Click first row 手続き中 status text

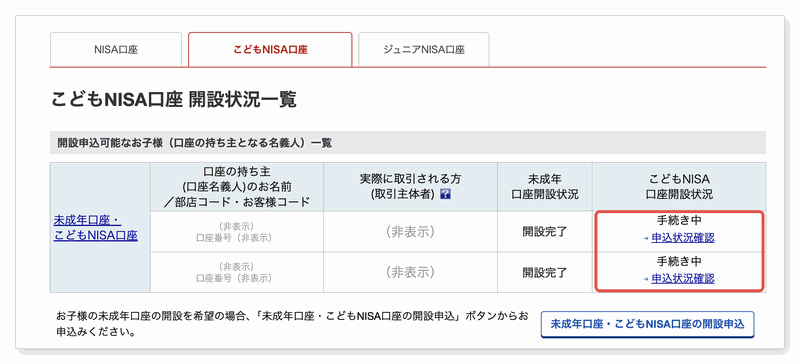pyautogui.click(x=679, y=221)
